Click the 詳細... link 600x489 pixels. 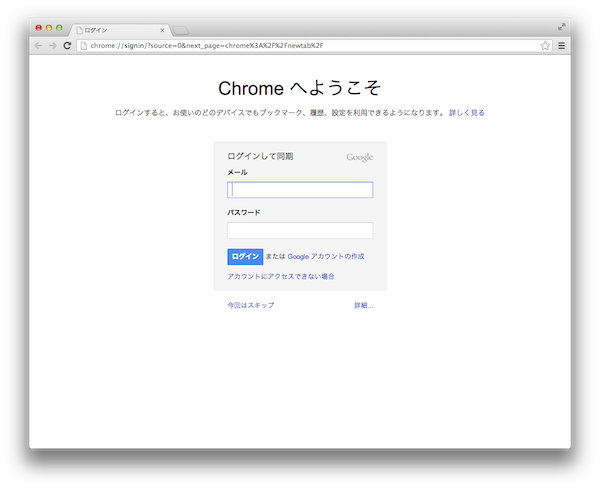pos(364,305)
